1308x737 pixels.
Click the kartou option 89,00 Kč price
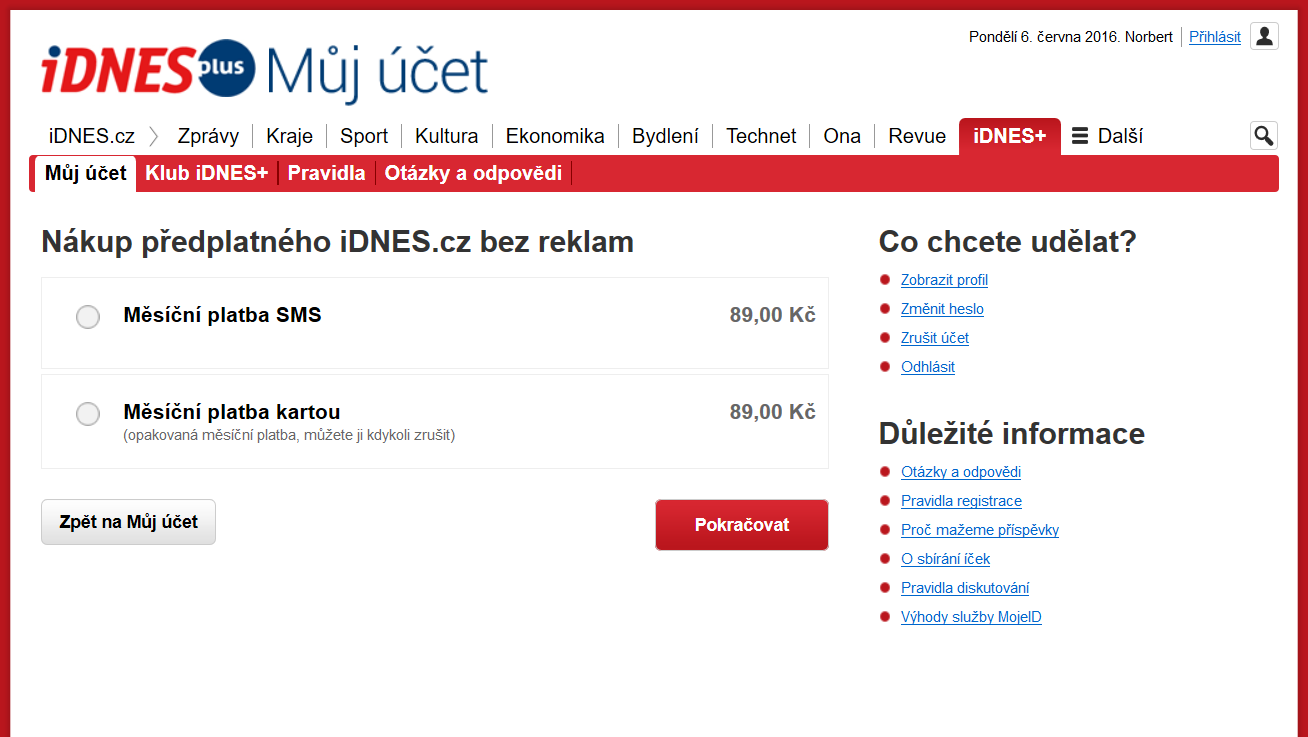click(x=773, y=412)
